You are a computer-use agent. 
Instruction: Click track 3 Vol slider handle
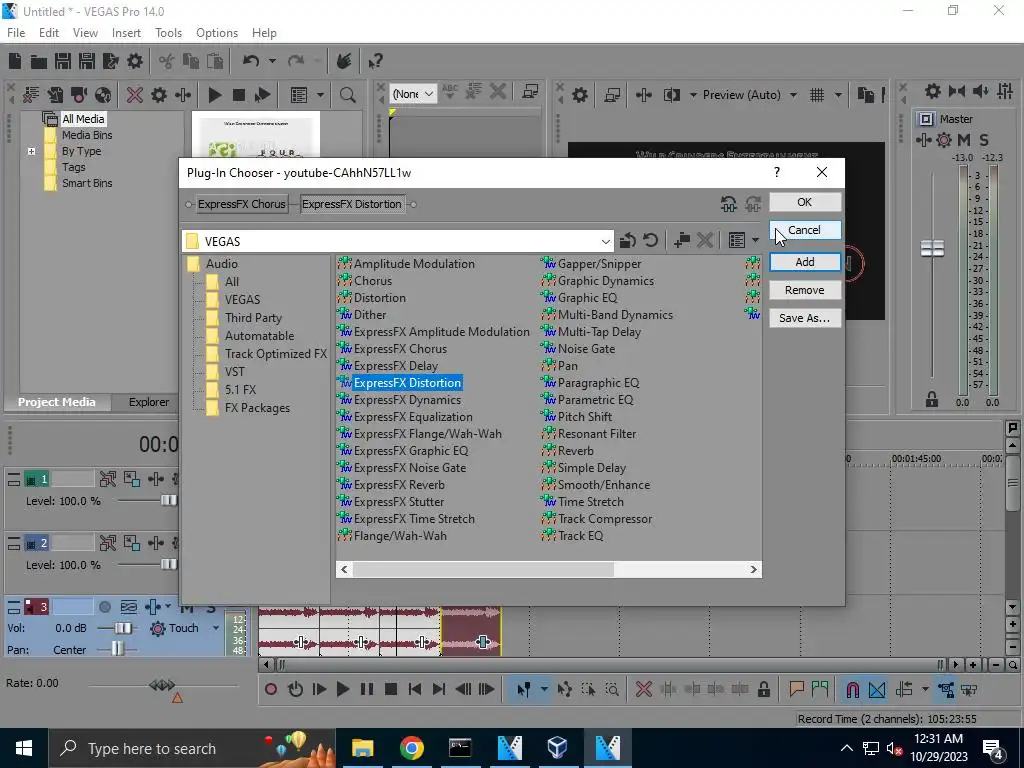pyautogui.click(x=123, y=628)
